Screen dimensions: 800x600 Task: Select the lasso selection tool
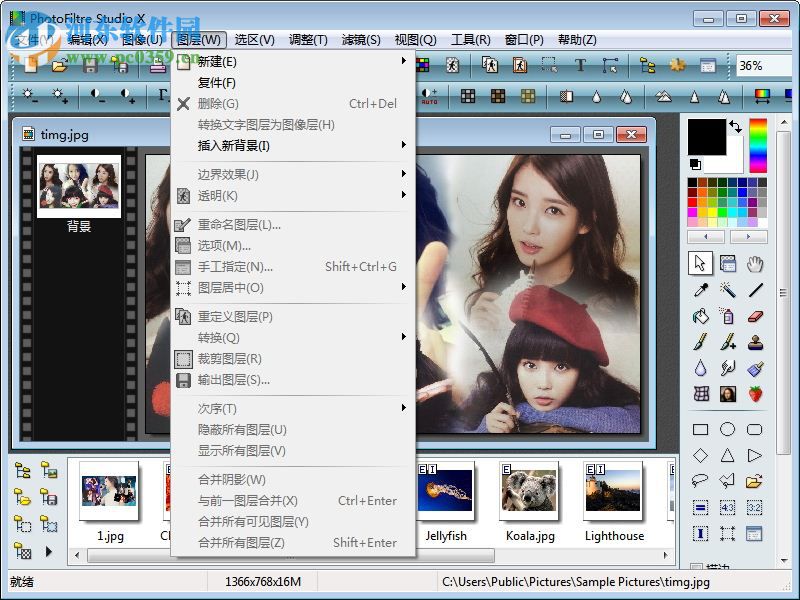(700, 480)
